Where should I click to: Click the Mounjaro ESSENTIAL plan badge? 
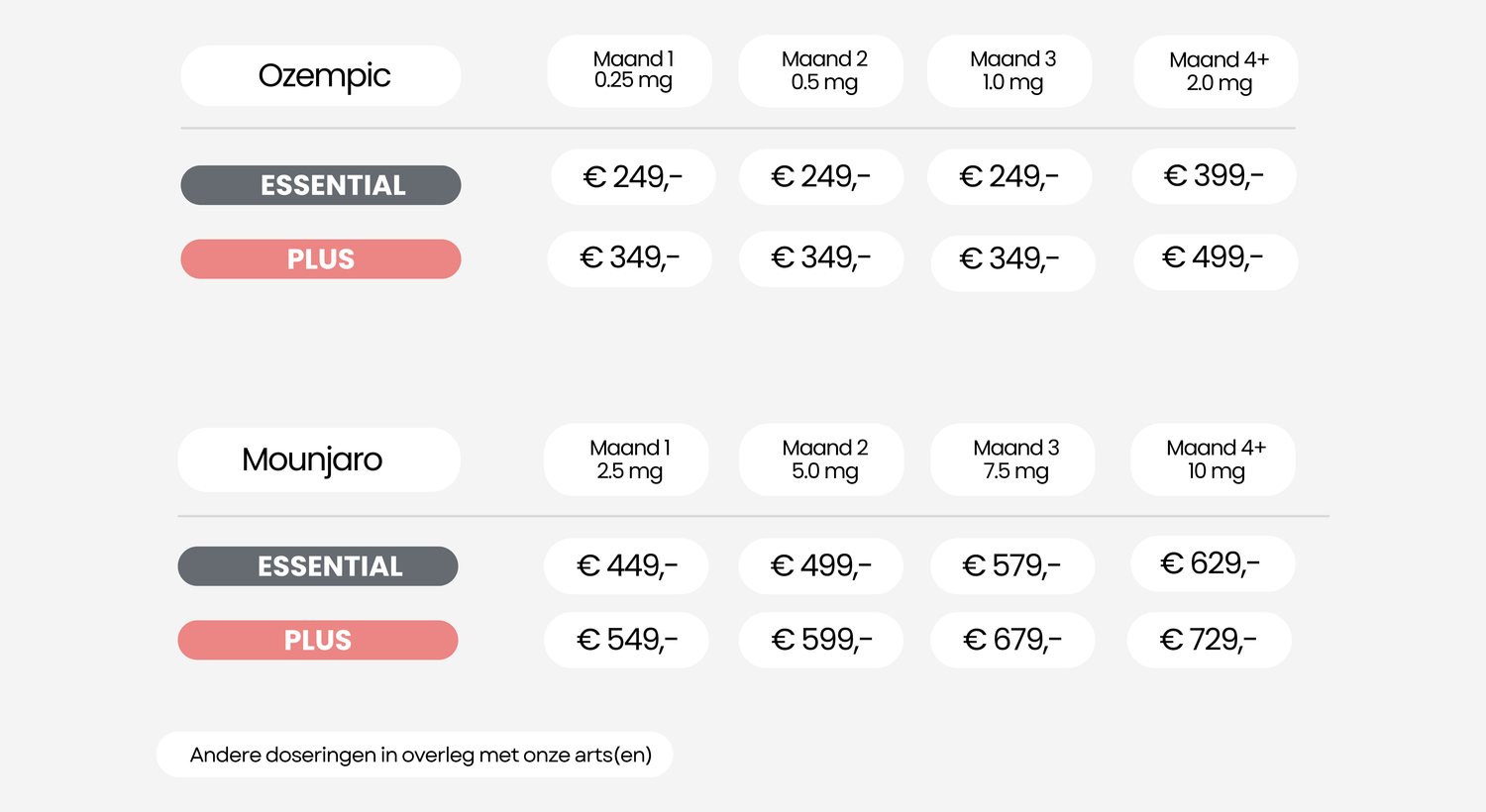318,566
